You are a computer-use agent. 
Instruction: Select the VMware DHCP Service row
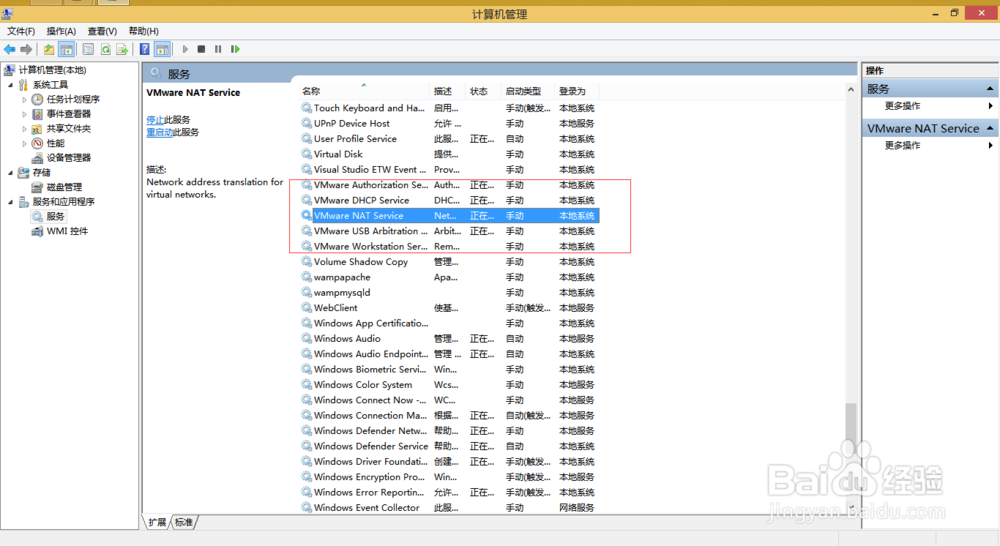pos(449,200)
